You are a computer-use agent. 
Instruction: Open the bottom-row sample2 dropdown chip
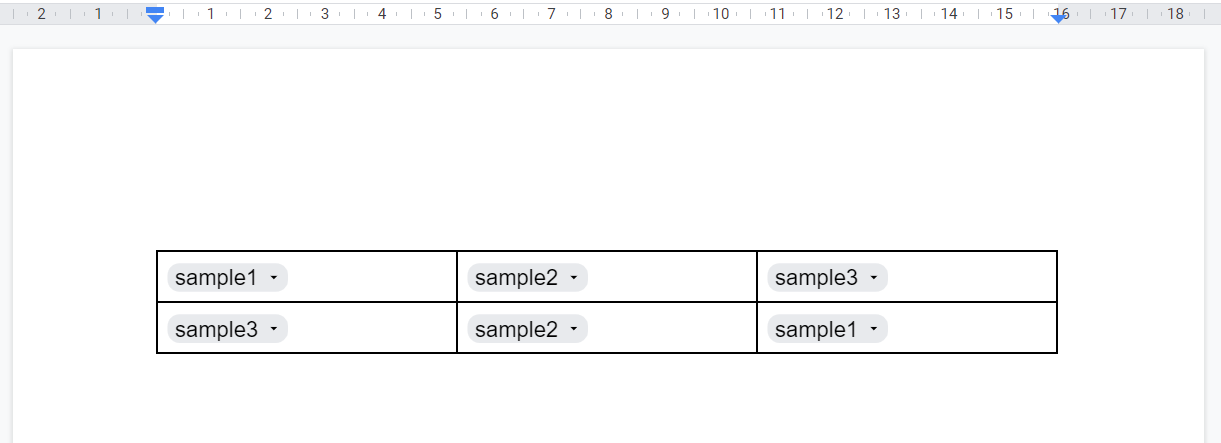pyautogui.click(x=527, y=329)
